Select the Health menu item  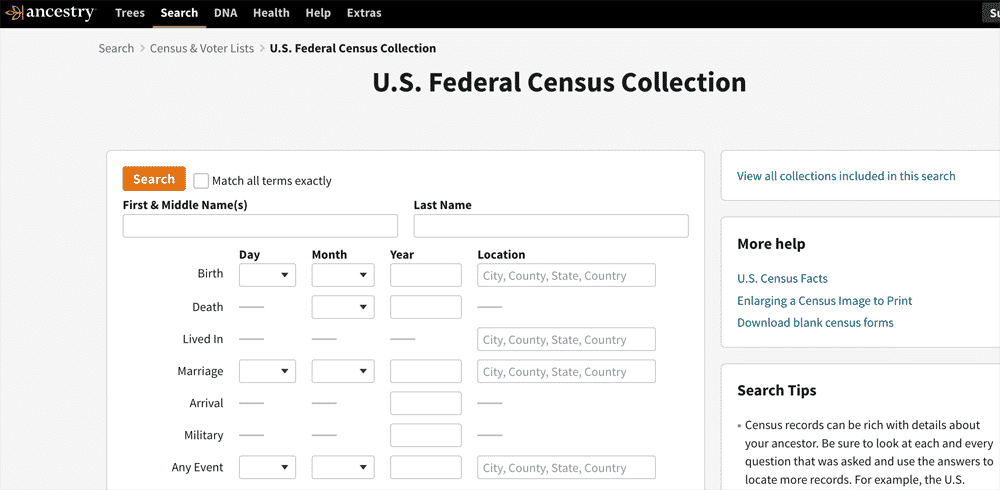pyautogui.click(x=271, y=13)
